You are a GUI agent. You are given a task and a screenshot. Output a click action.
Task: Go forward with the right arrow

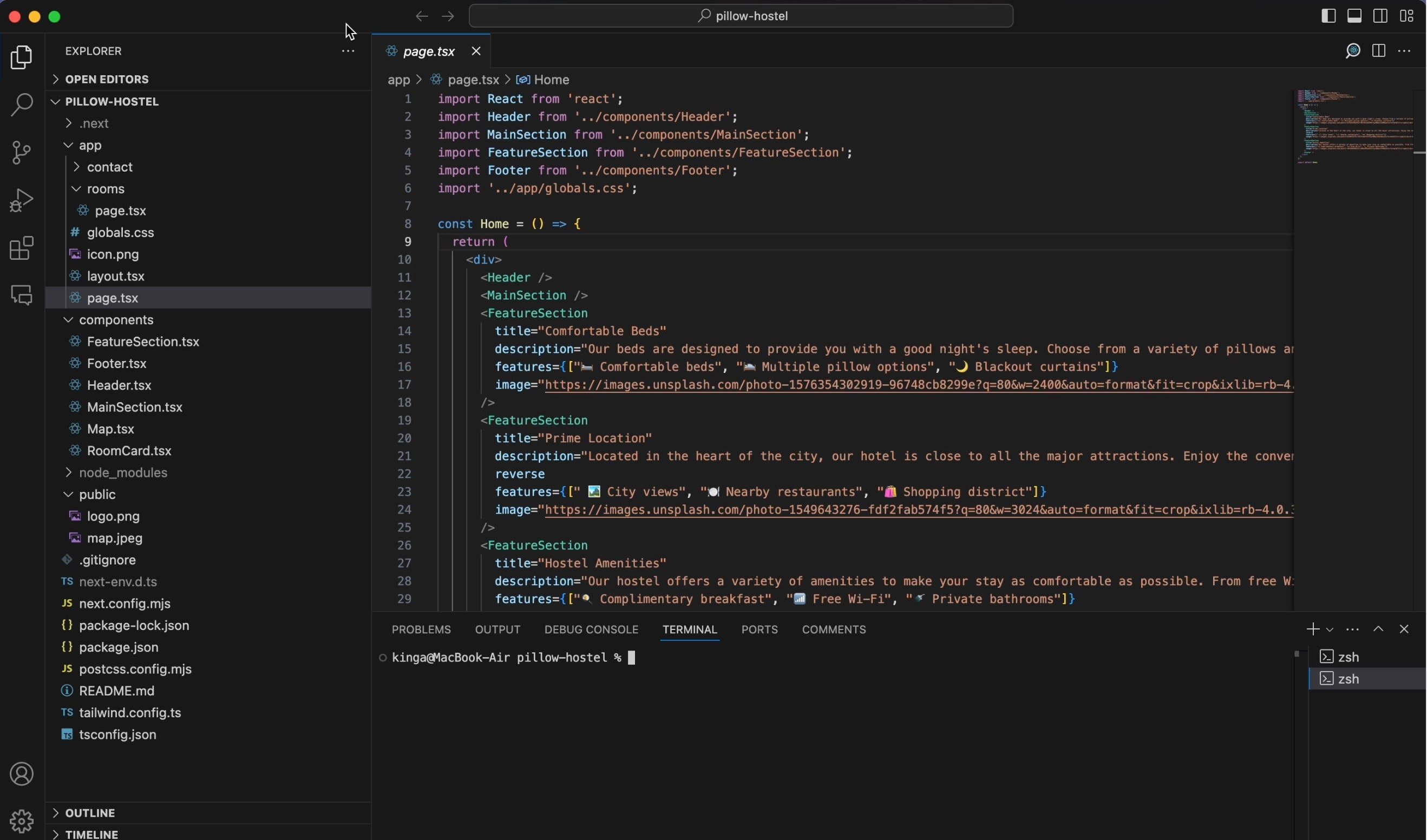[x=447, y=16]
